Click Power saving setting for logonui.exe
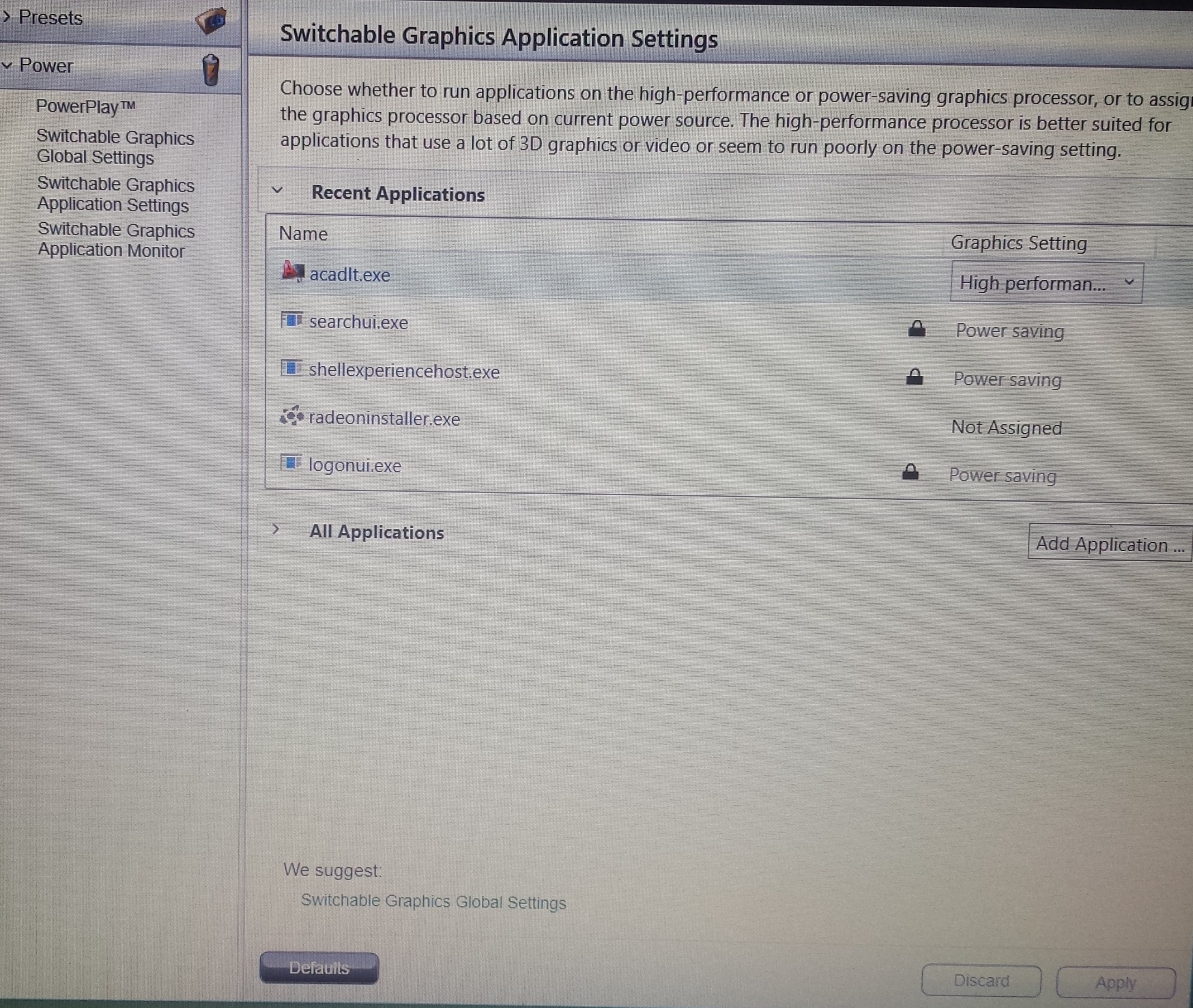This screenshot has height=1008, width=1193. point(1003,475)
